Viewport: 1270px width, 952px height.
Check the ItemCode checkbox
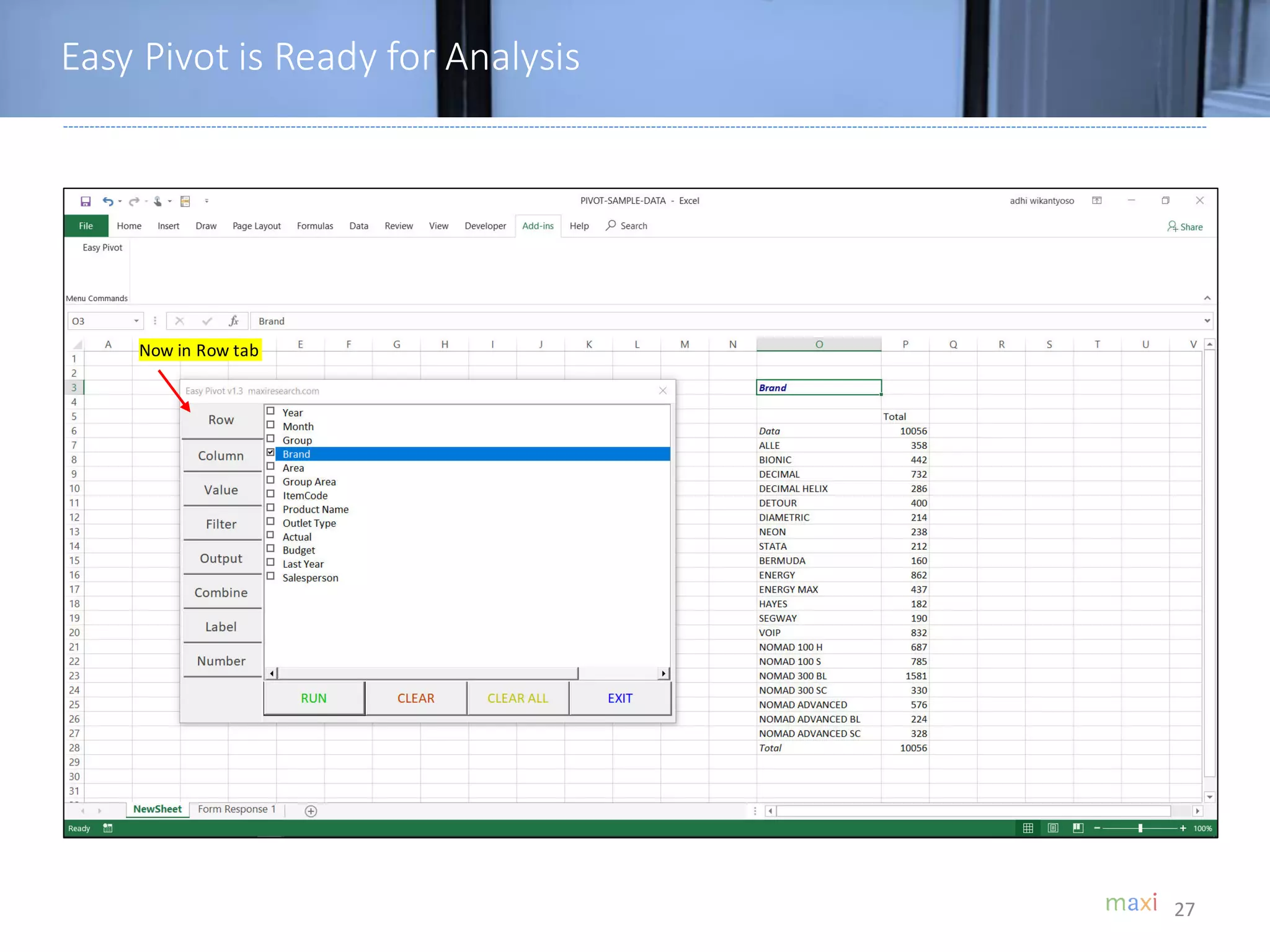pyautogui.click(x=271, y=493)
